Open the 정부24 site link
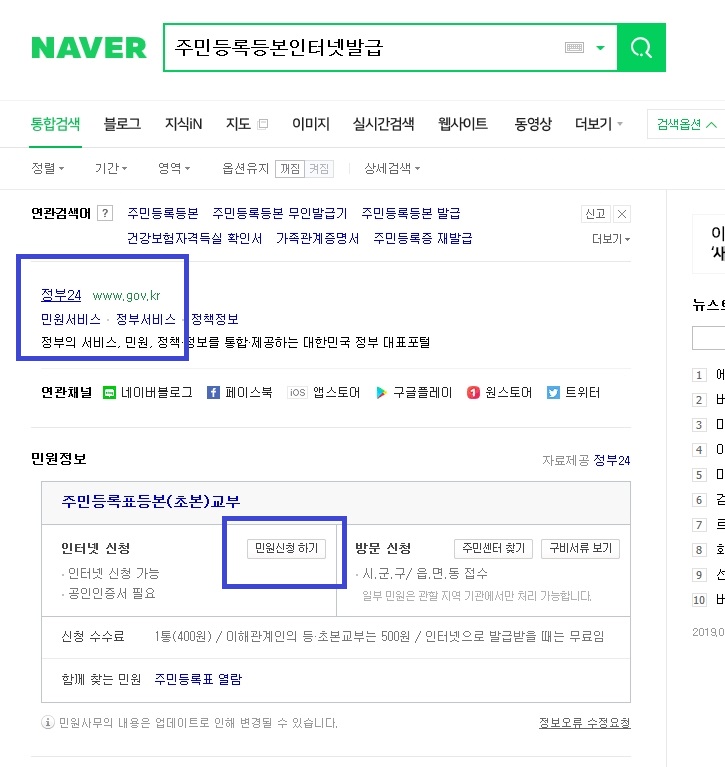The width and height of the screenshot is (725, 767). coord(61,295)
